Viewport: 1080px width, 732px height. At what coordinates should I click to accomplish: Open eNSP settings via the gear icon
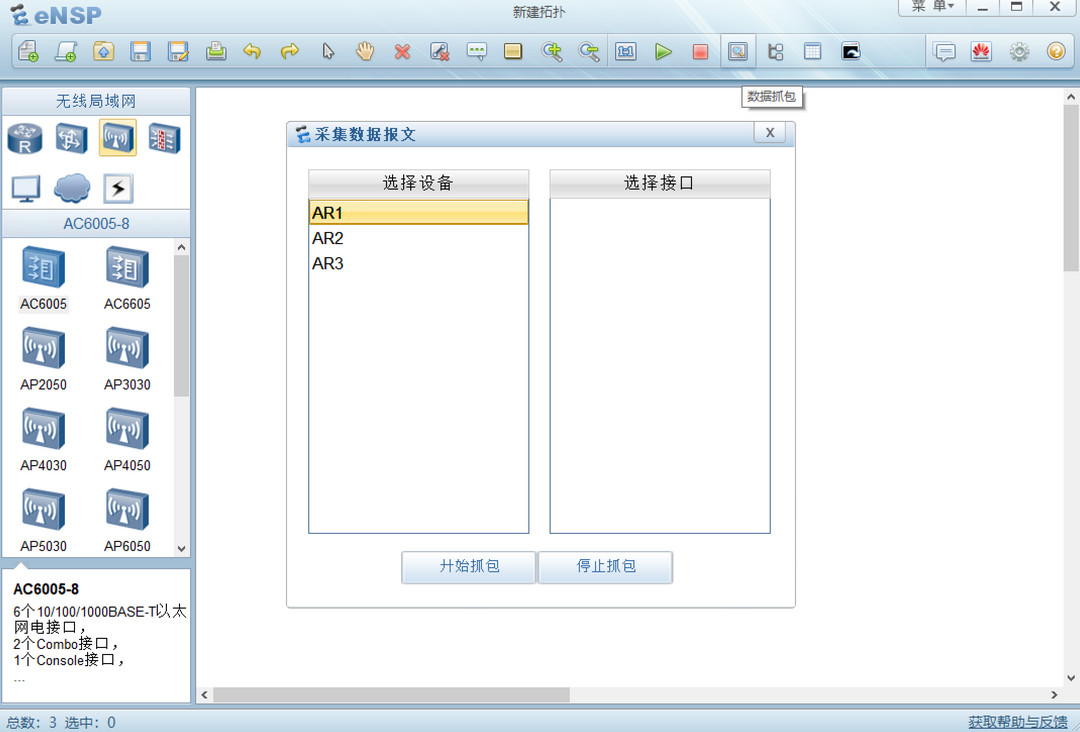1018,51
